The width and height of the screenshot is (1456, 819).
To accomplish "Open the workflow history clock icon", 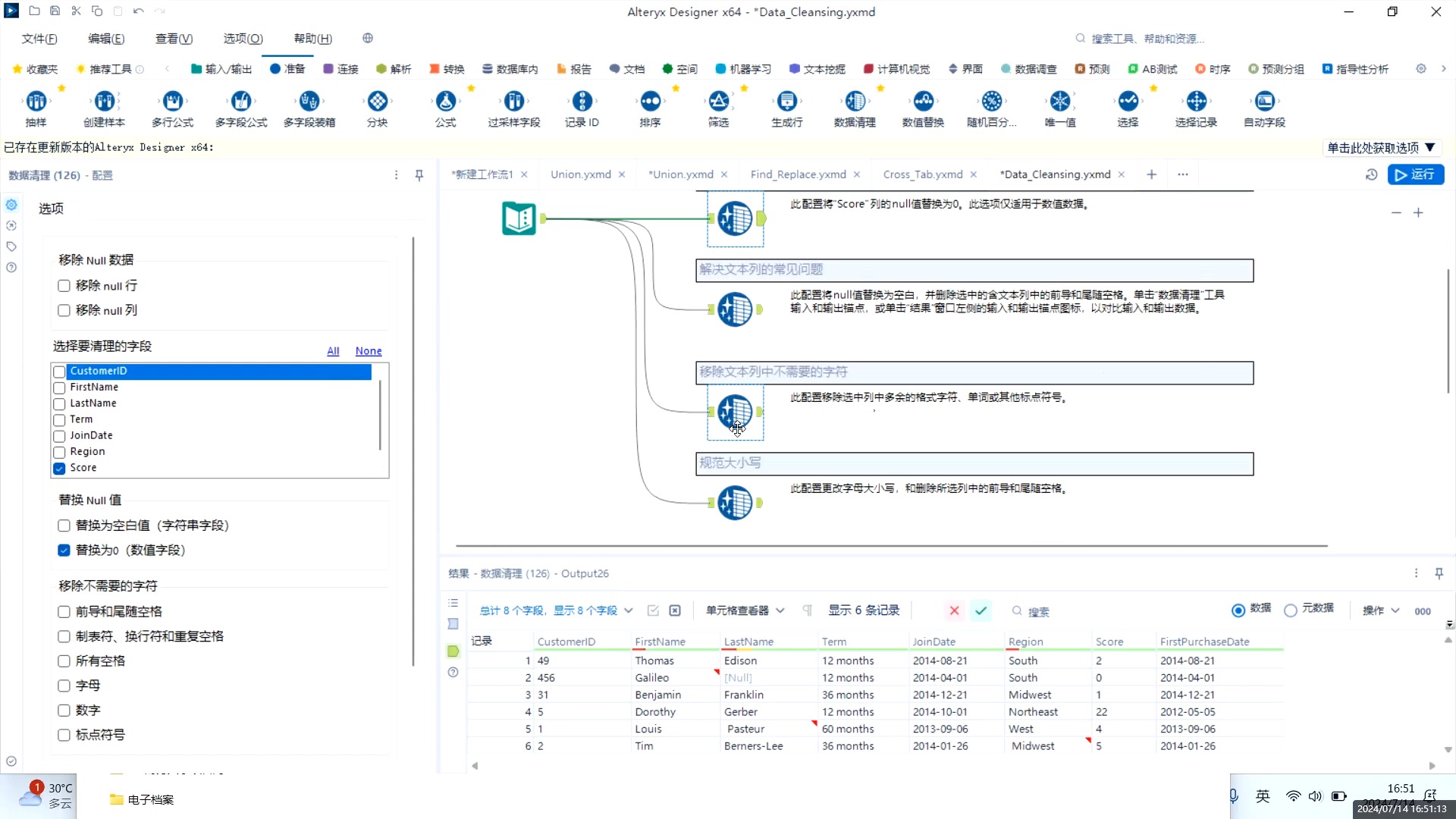I will click(1371, 175).
